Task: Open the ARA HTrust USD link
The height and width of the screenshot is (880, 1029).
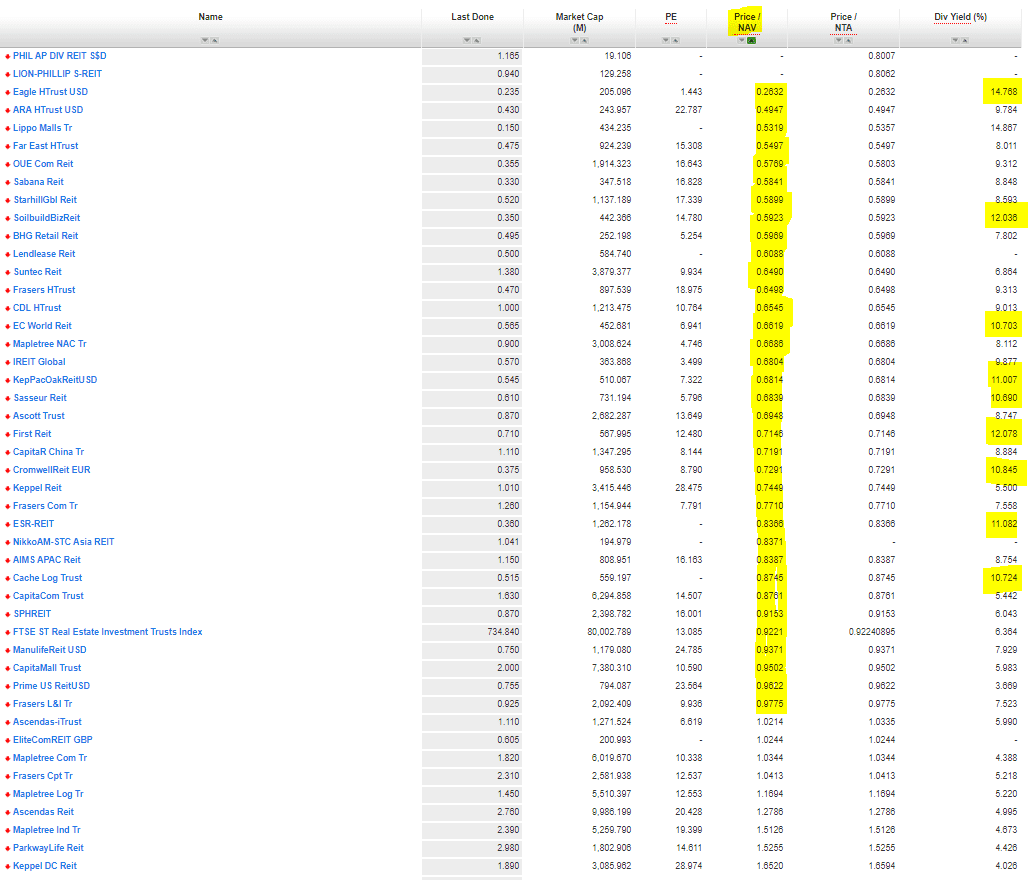Action: click(x=48, y=110)
